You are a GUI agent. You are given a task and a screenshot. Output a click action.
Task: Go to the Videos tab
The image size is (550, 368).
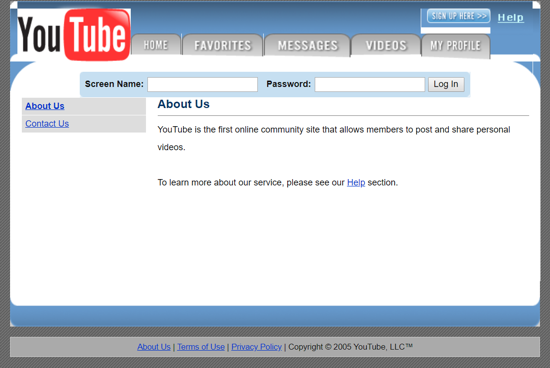pyautogui.click(x=386, y=45)
